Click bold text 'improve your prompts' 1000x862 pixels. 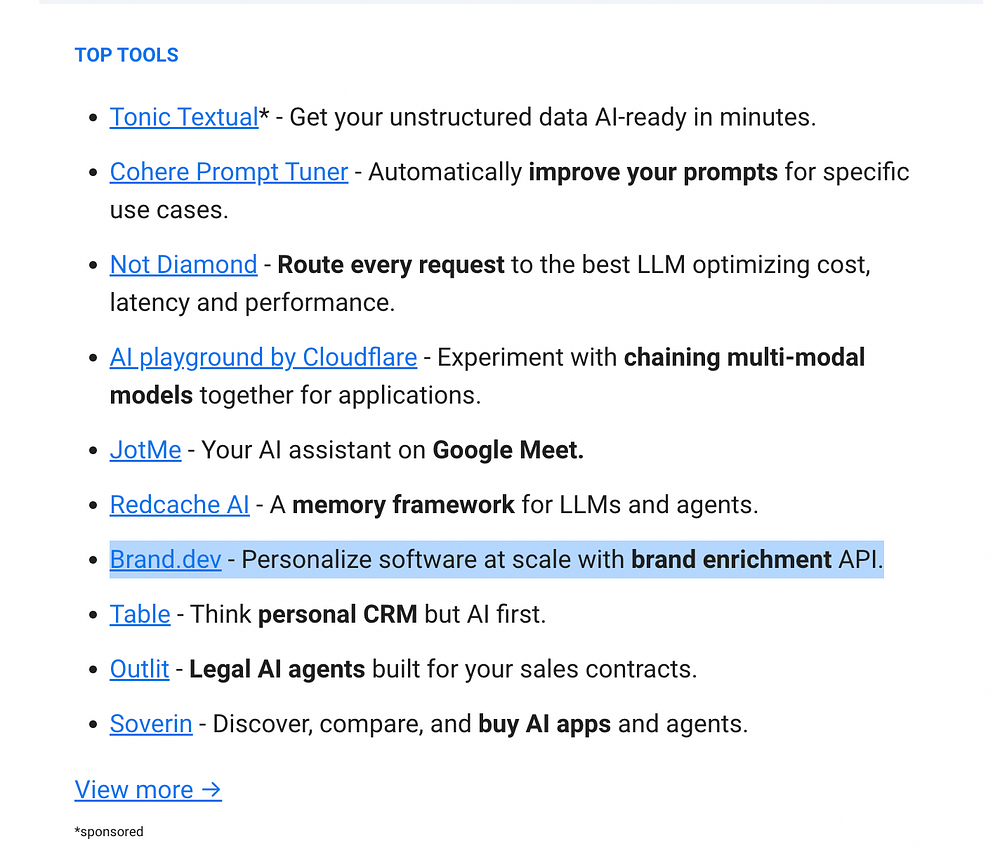653,172
